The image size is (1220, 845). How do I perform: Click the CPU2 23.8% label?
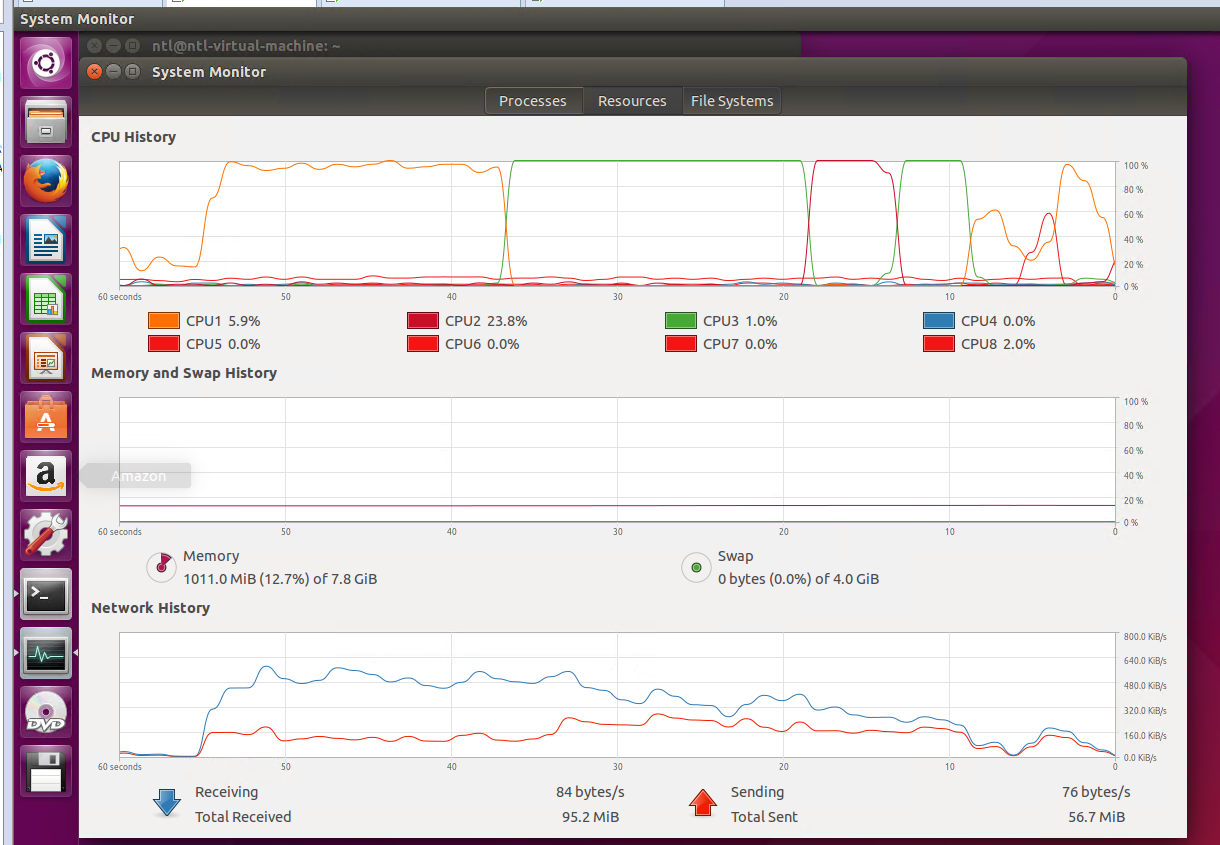click(486, 321)
